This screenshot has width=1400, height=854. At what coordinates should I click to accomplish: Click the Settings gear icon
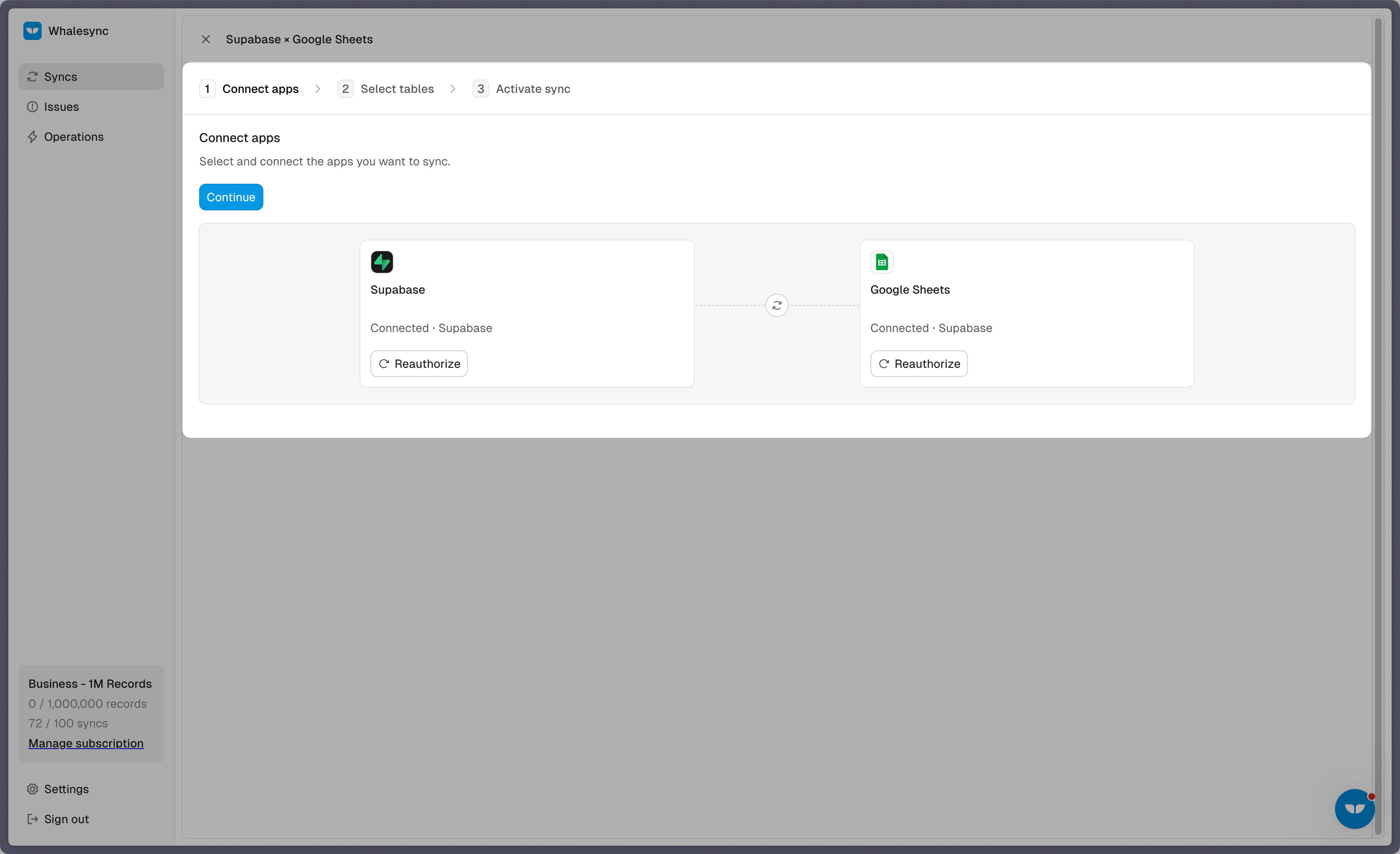click(x=32, y=789)
